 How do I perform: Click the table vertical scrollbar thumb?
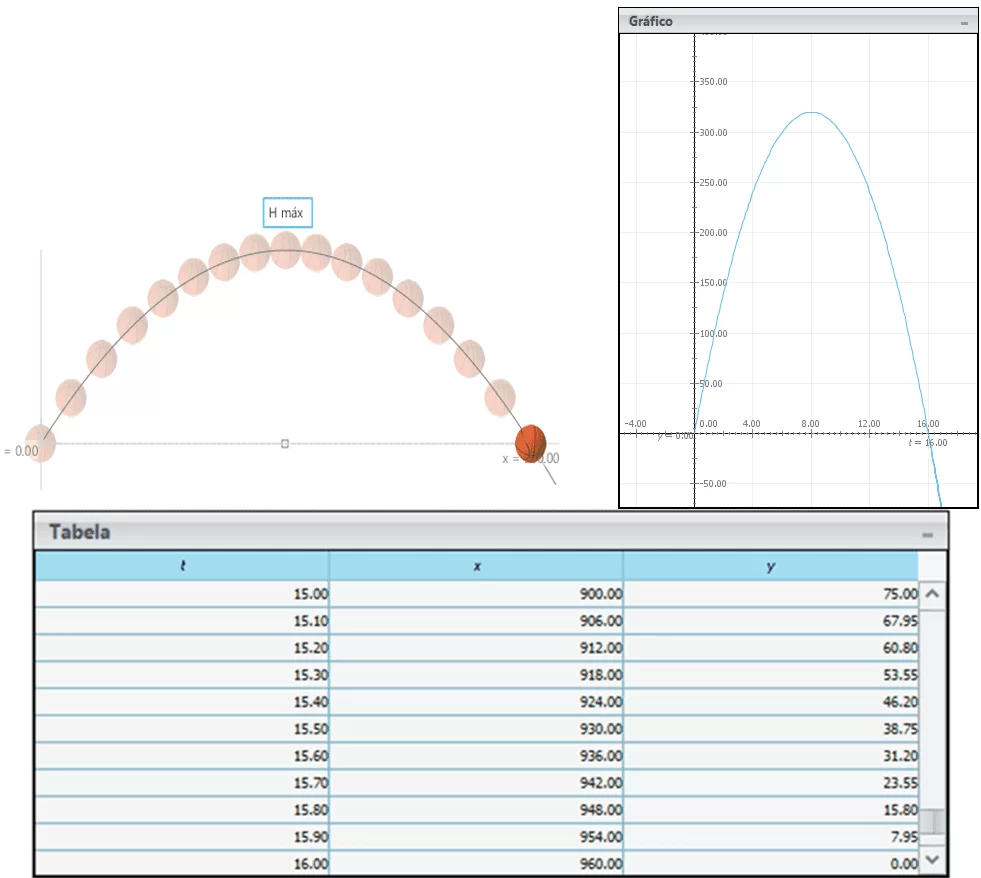[x=932, y=822]
